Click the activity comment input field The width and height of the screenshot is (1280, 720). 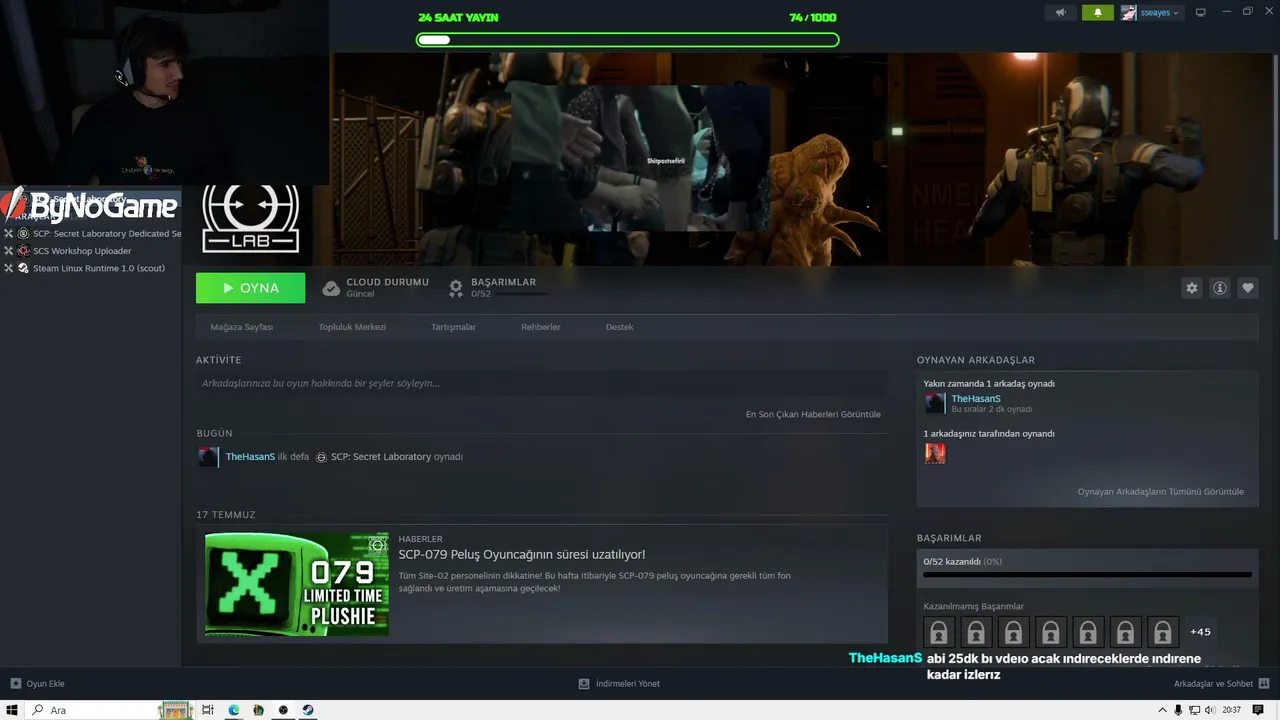[x=542, y=383]
